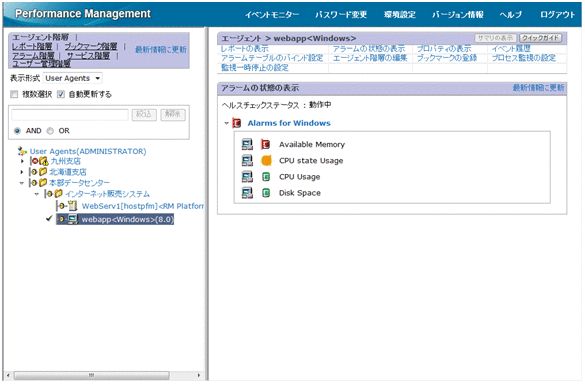Screen dimensions: 585x384
Task: Click the クイックガイド button
Action: pyautogui.click(x=541, y=38)
